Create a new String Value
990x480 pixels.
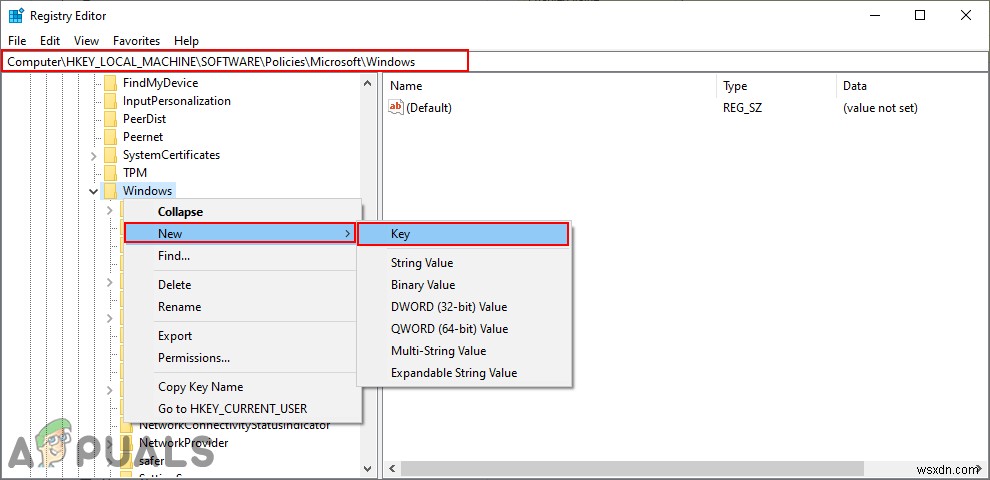tap(463, 263)
